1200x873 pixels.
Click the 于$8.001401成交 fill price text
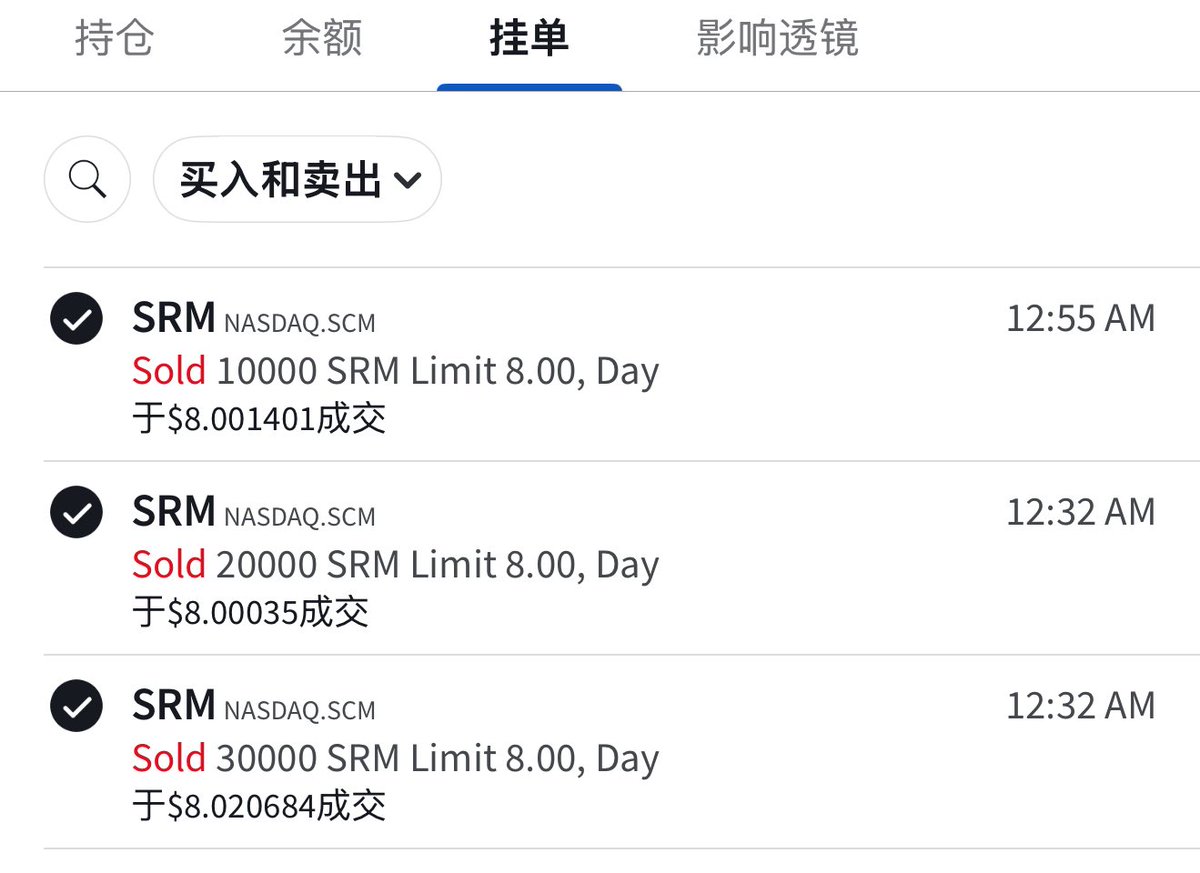[x=259, y=419]
